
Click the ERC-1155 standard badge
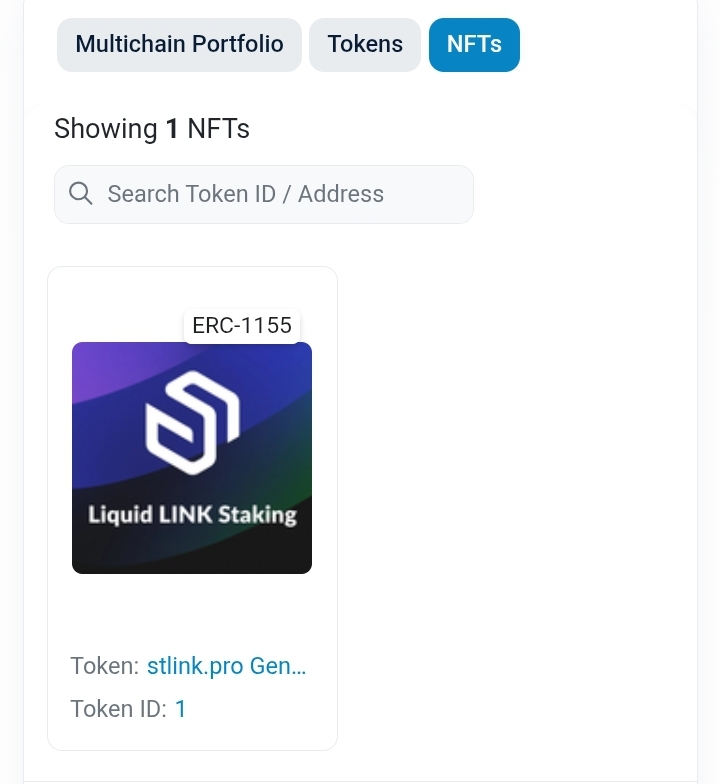[242, 326]
